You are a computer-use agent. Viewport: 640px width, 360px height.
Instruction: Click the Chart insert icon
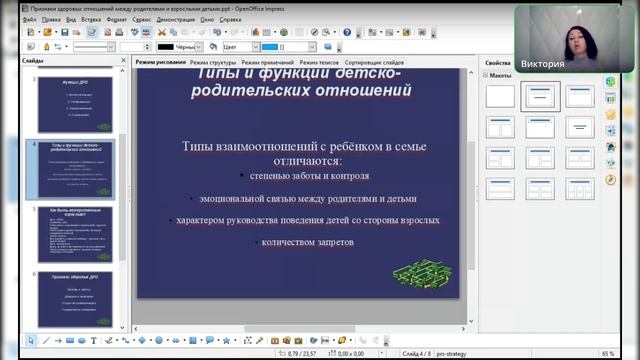click(256, 32)
